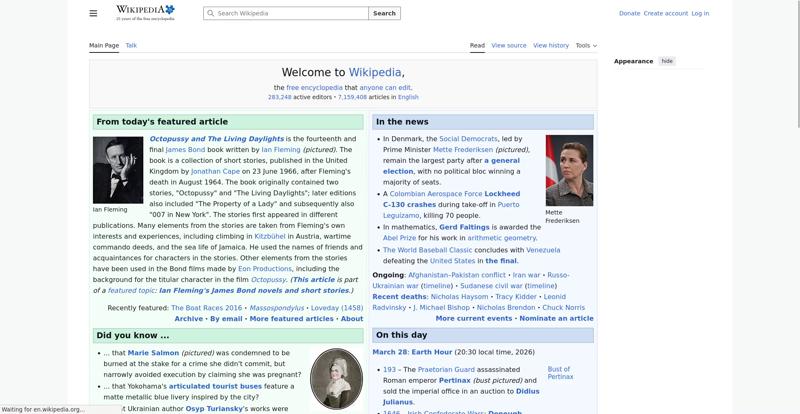Open the View source tab
800x414 pixels.
[509, 45]
